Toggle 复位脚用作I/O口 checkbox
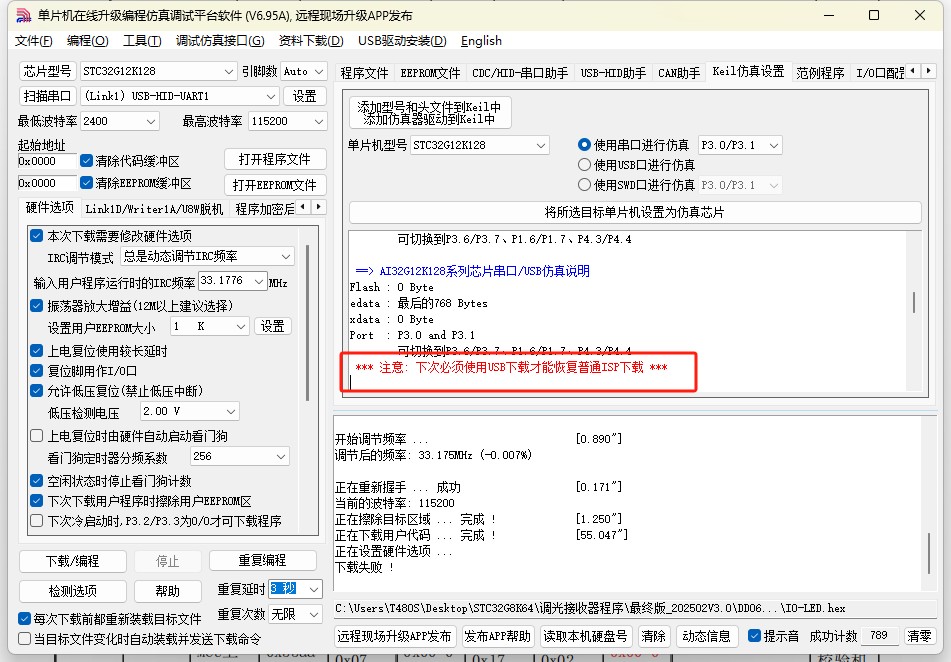 (36, 371)
